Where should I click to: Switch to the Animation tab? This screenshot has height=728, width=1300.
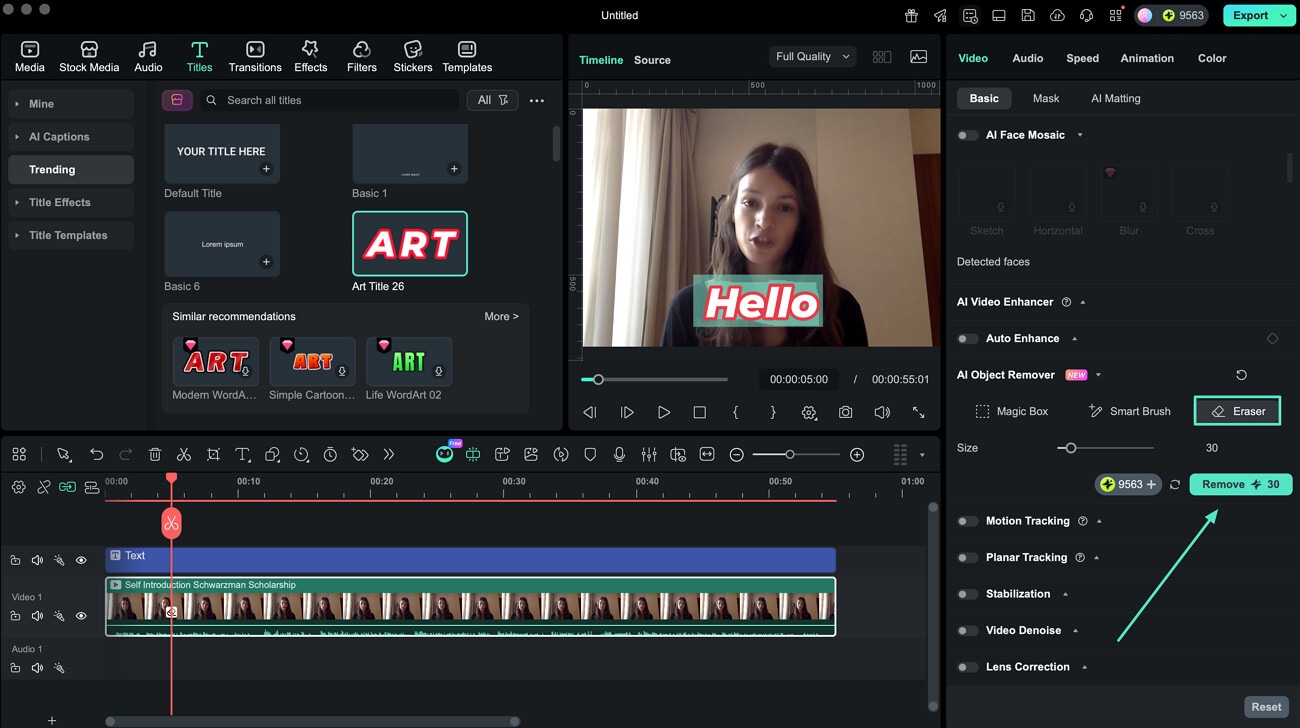[1146, 58]
